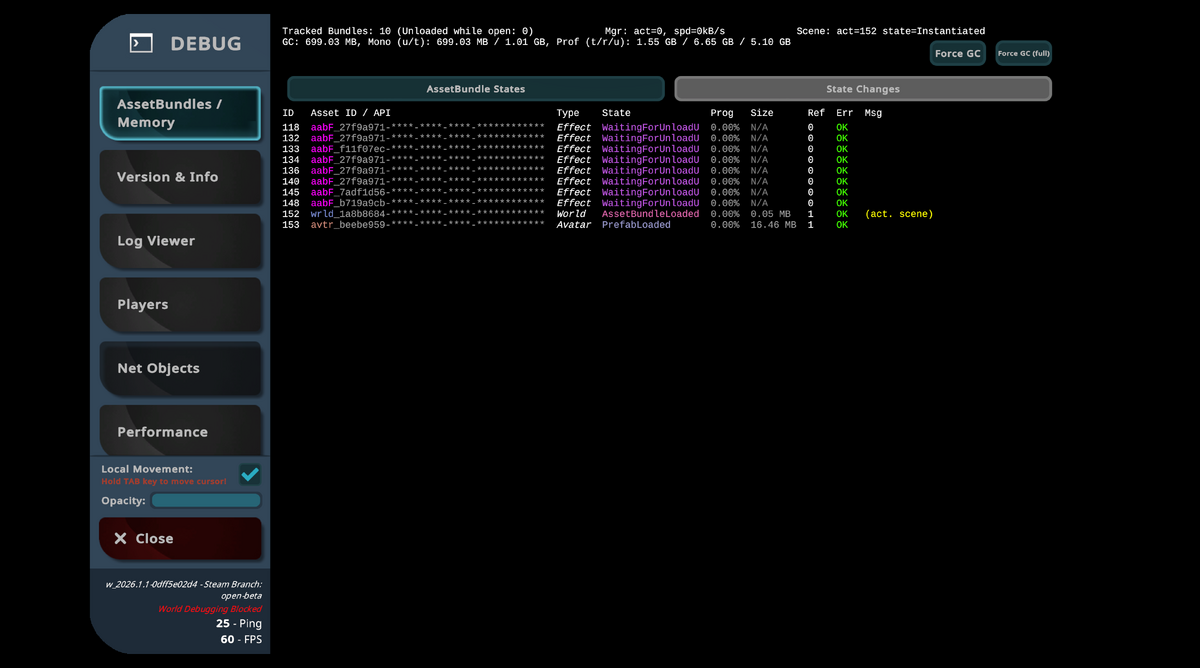Viewport: 1200px width, 668px height.
Task: Switch to the AssetBundle States tab
Action: pos(475,89)
